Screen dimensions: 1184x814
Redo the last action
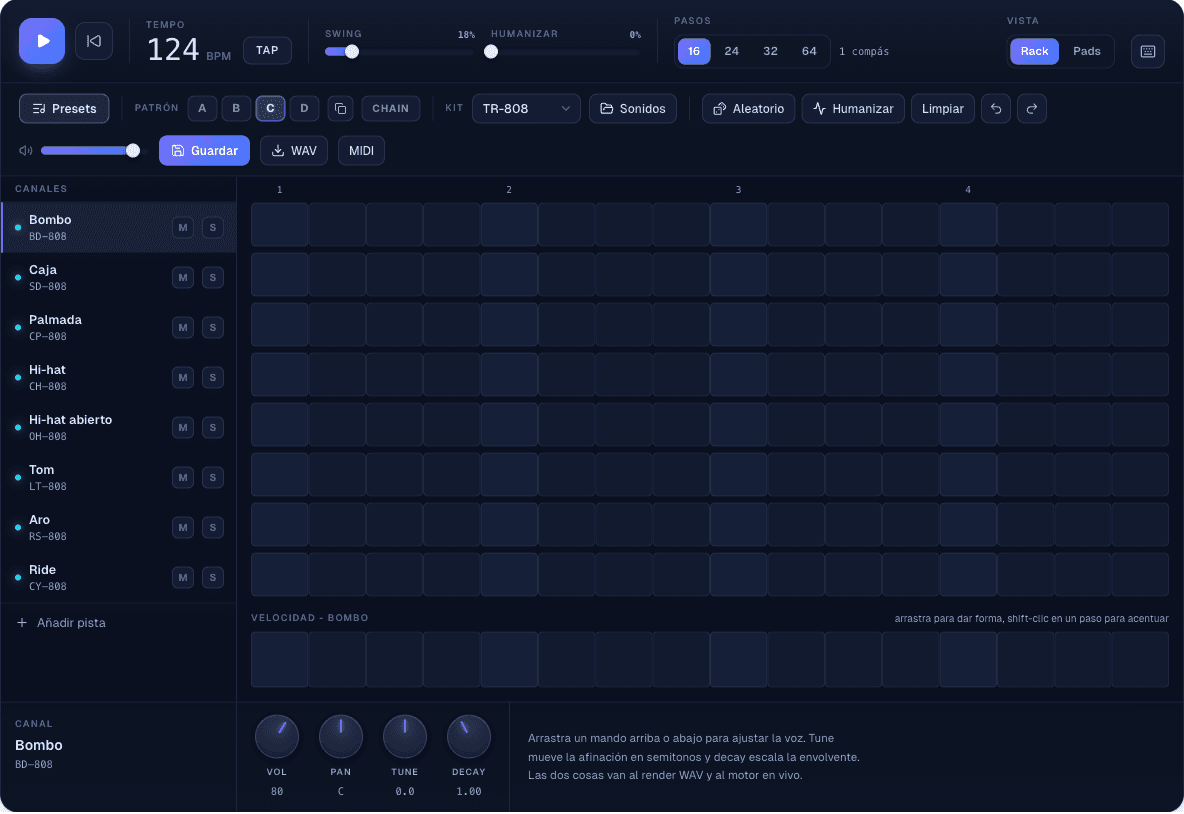click(1031, 109)
